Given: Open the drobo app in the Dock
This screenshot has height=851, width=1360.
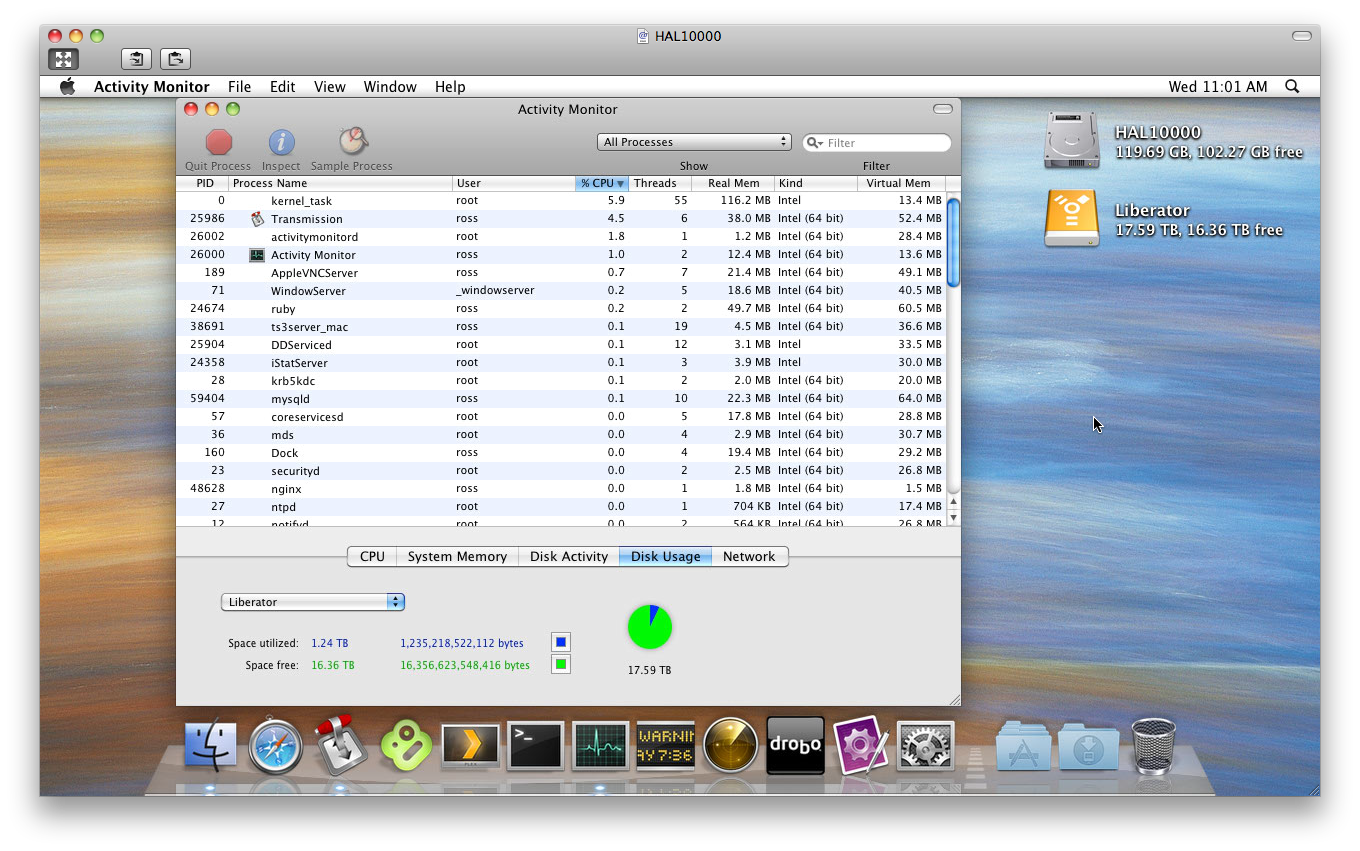Looking at the screenshot, I should pos(795,745).
